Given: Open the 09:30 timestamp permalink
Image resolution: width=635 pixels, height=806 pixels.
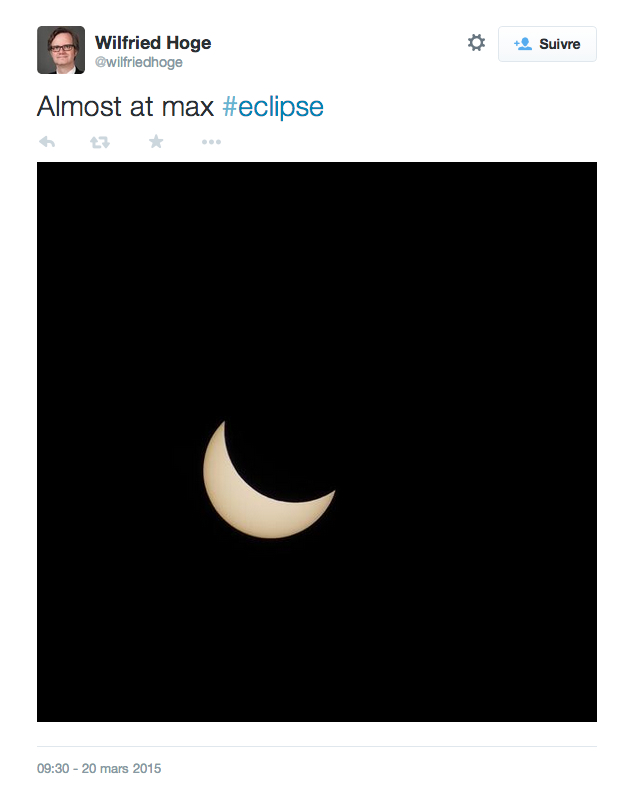Looking at the screenshot, I should click(53, 768).
